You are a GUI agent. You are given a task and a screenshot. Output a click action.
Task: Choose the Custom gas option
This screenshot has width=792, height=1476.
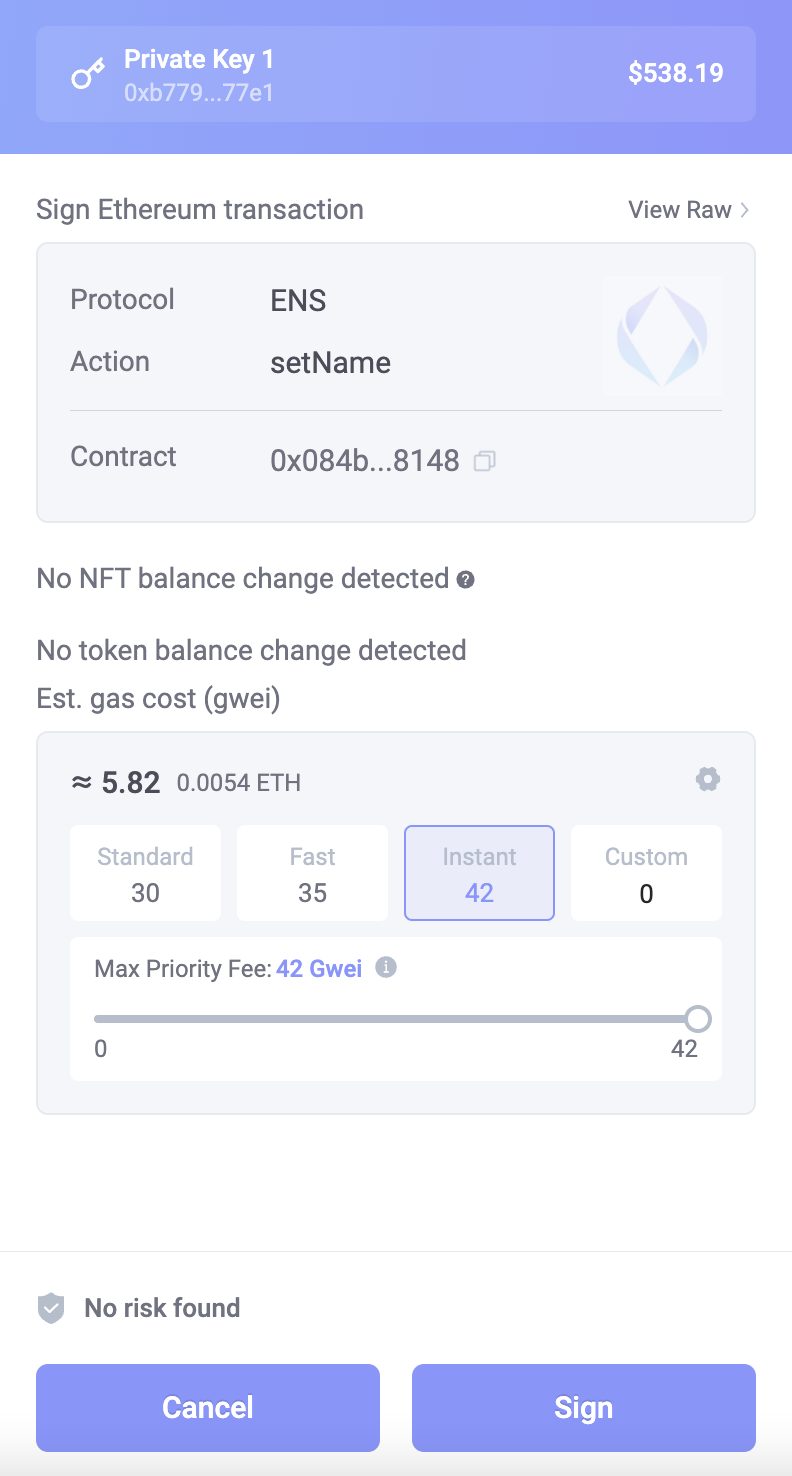[646, 873]
